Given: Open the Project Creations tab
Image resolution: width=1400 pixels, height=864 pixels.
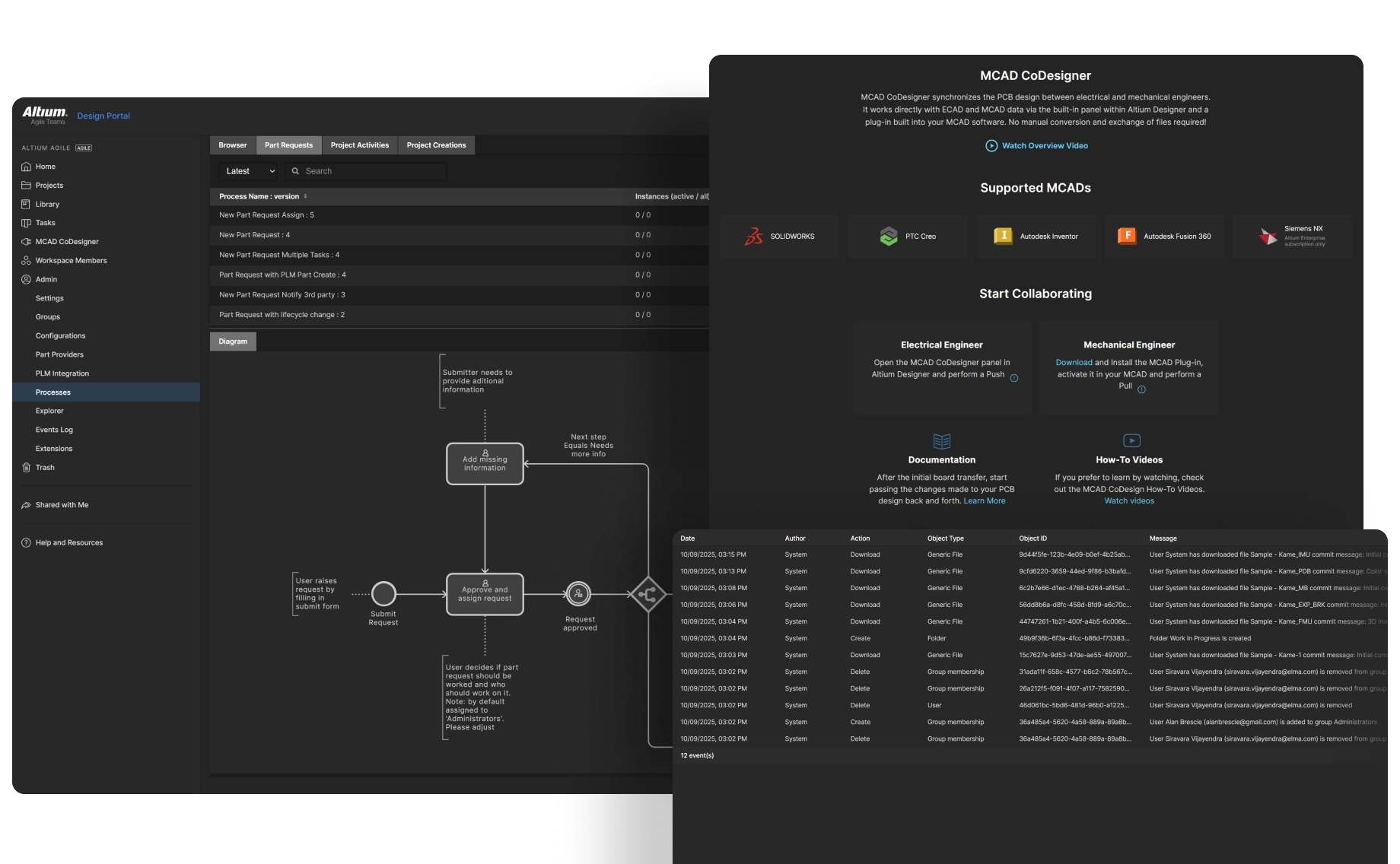Looking at the screenshot, I should tap(436, 145).
